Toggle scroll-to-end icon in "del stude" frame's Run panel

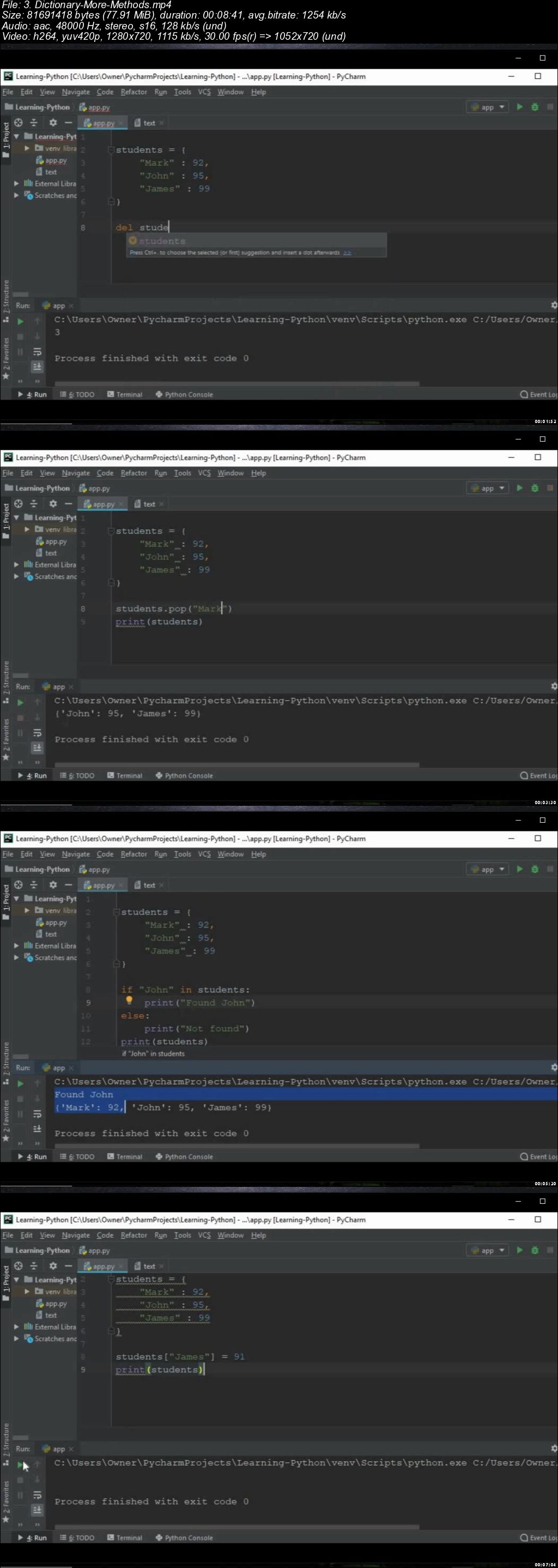[x=37, y=366]
